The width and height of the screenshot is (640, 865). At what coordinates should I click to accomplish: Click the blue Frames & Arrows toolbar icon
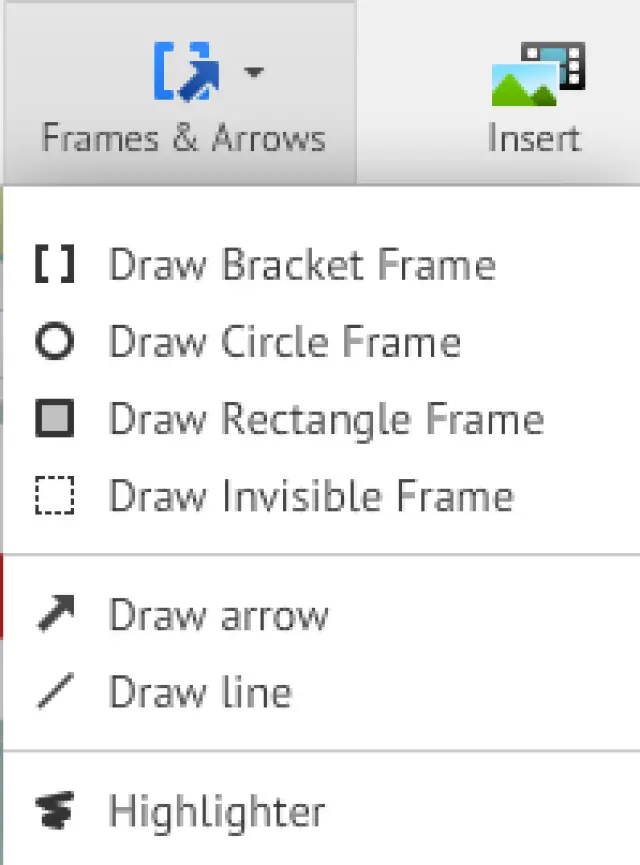[x=185, y=72]
